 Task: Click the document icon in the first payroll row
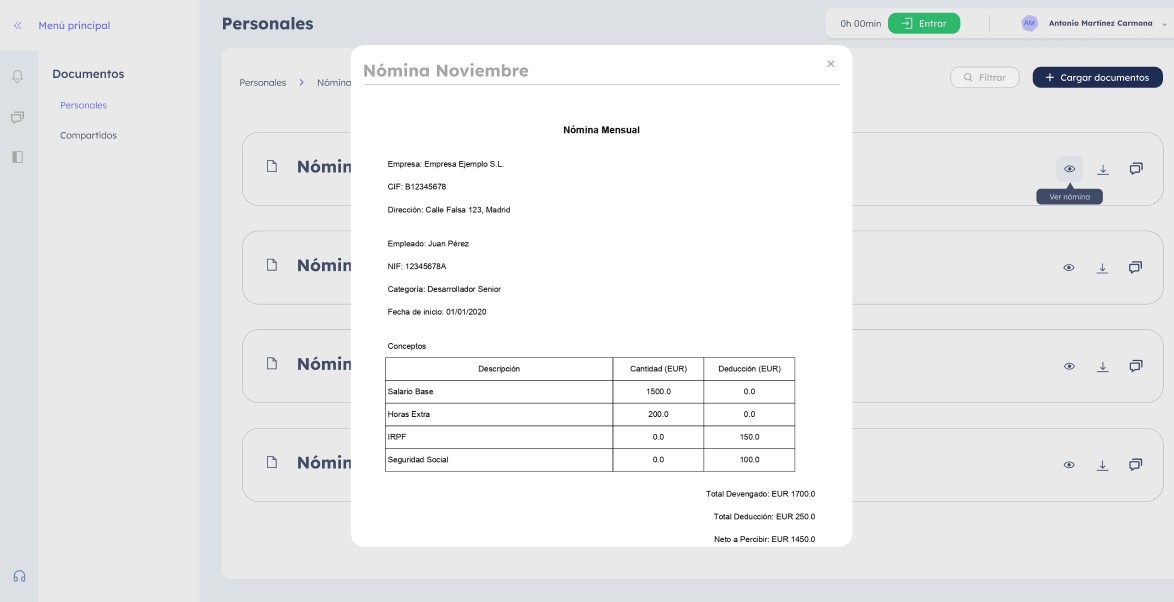point(272,166)
